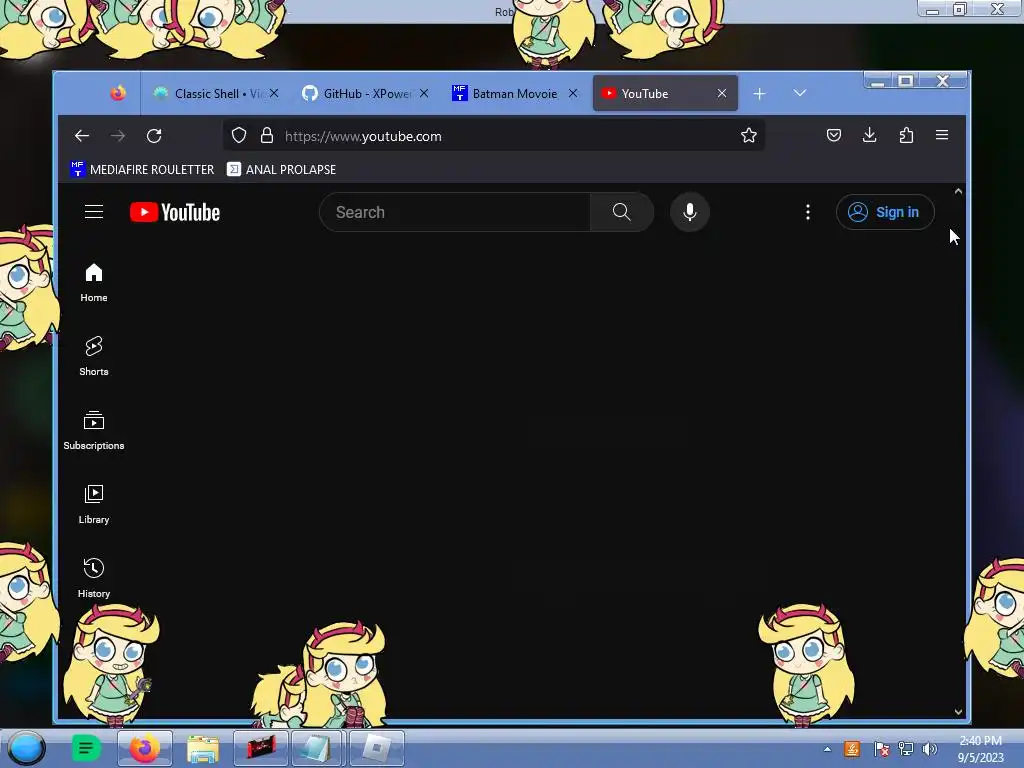Open Shorts in YouTube sidebar
The image size is (1024, 768).
pos(94,357)
